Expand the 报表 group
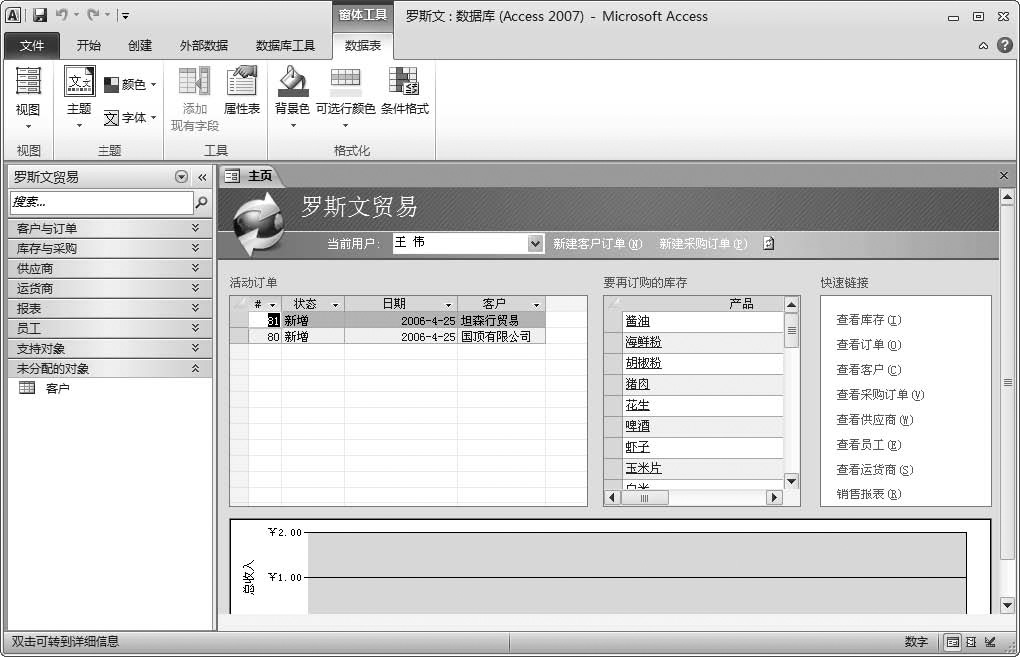Viewport: 1020px width, 657px height. coord(110,308)
